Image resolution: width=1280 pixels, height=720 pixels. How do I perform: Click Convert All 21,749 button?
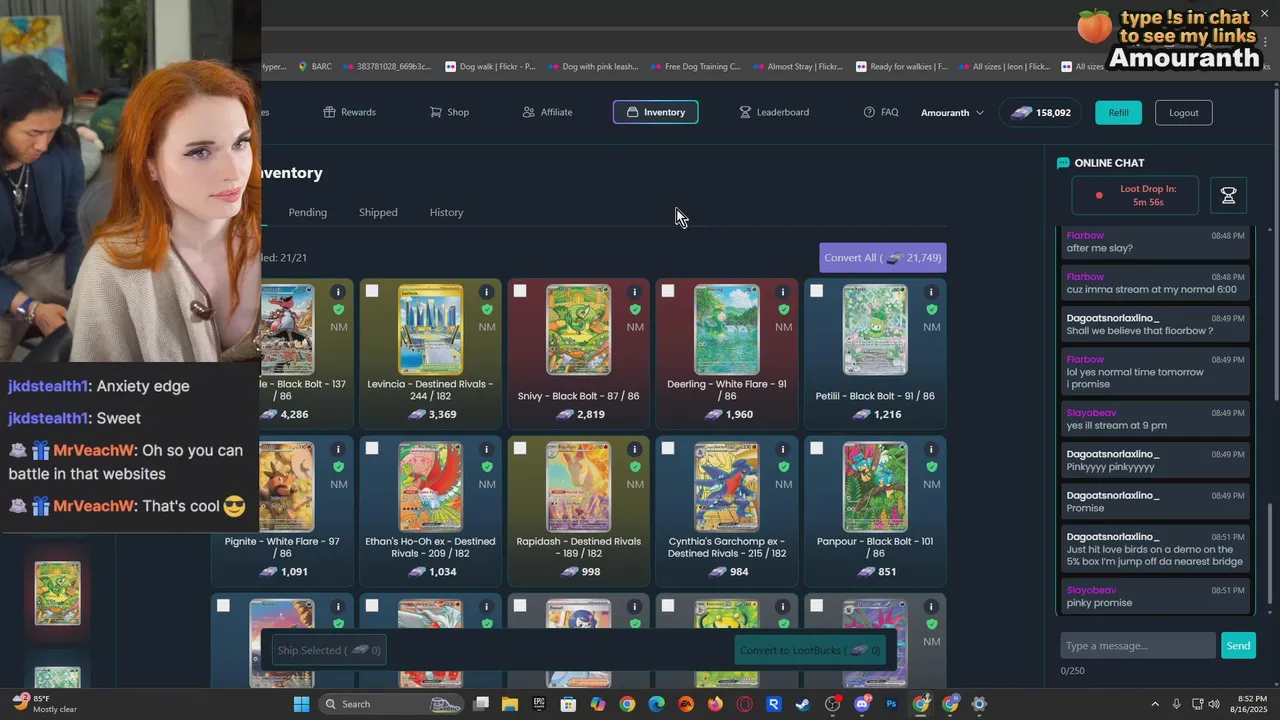882,258
